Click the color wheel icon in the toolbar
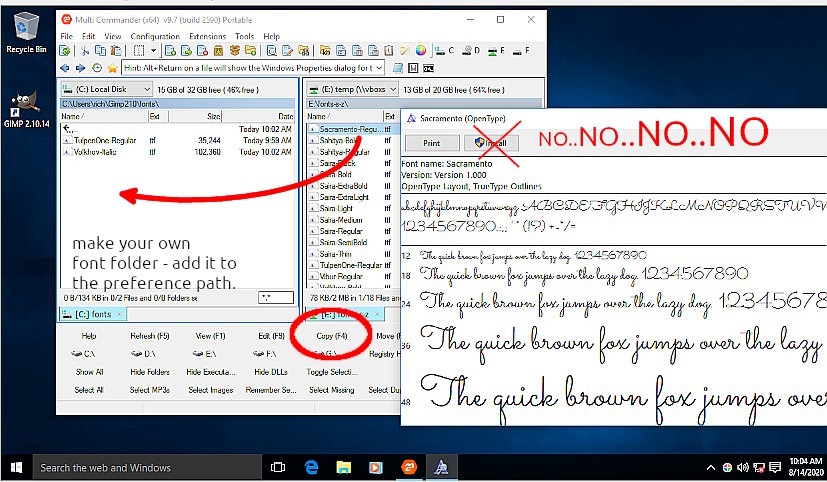Viewport: 827px width, 482px height. 421,51
